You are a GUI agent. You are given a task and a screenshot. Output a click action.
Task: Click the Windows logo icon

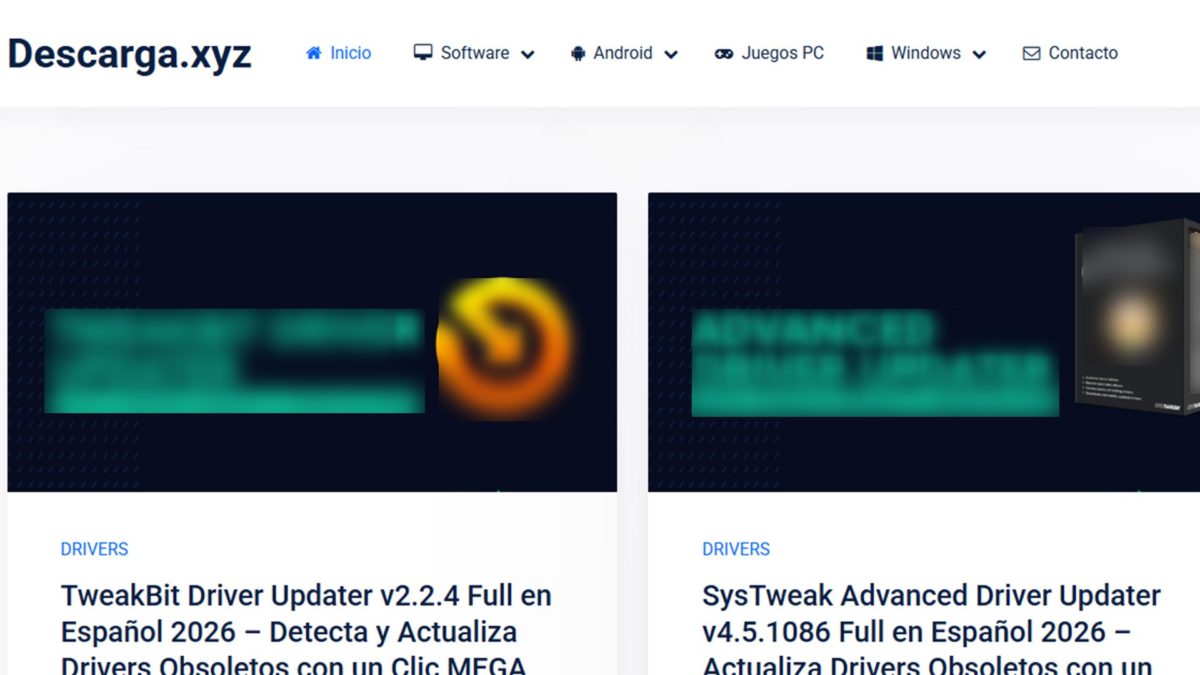tap(875, 54)
